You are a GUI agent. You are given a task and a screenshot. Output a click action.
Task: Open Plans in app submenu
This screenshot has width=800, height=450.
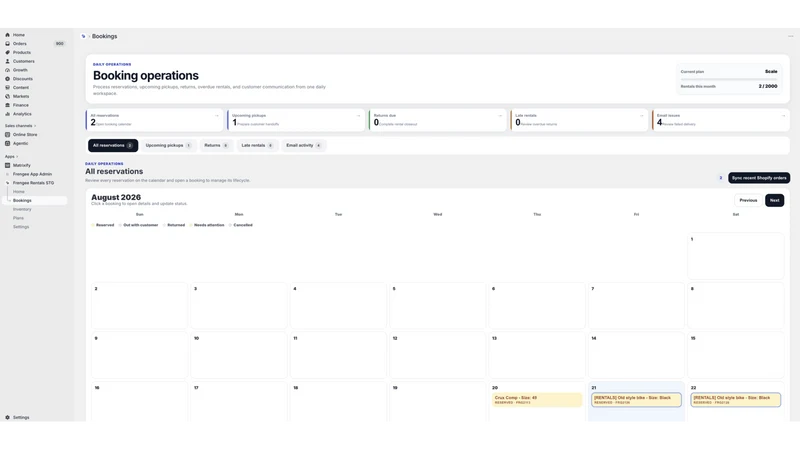pyautogui.click(x=18, y=218)
